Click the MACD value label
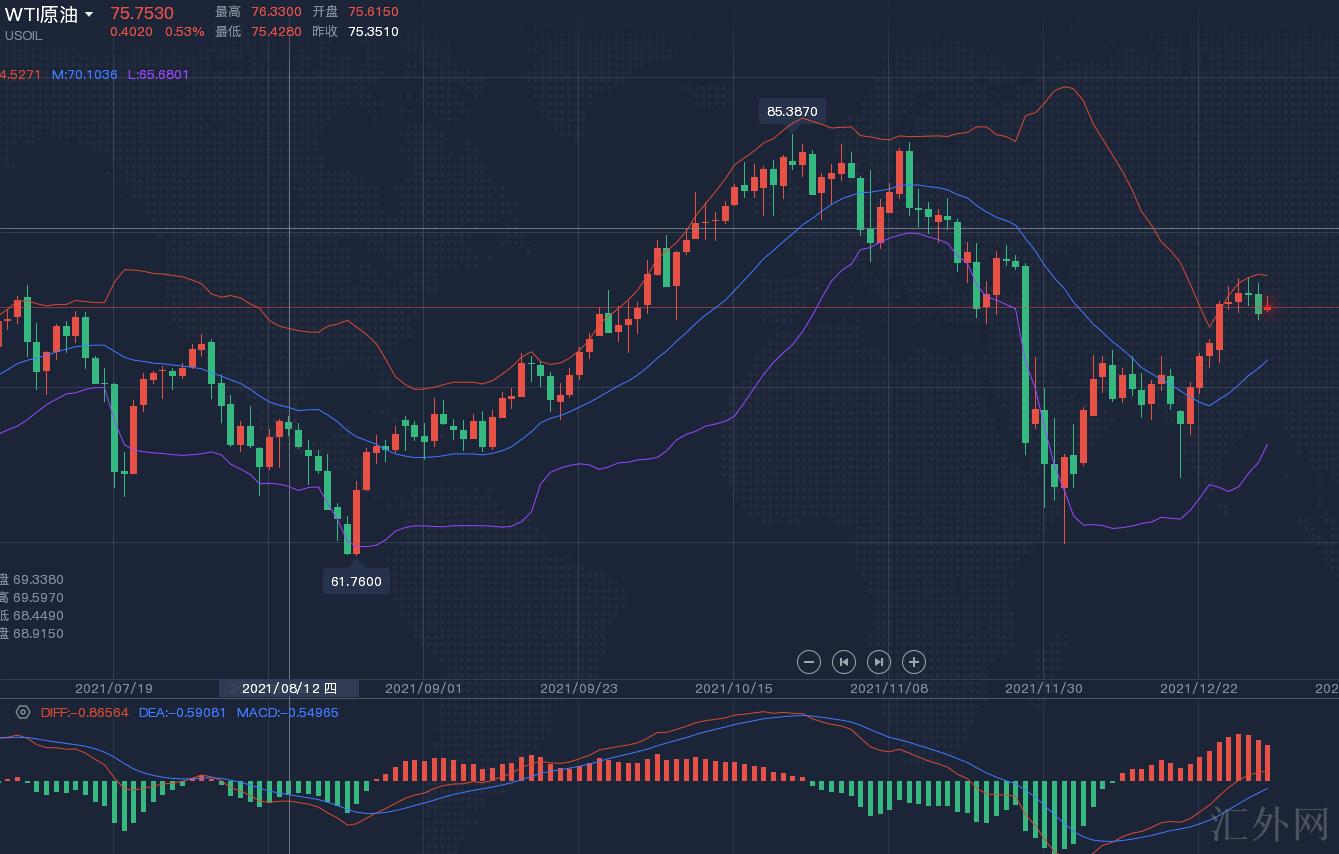This screenshot has height=854, width=1339. tap(287, 712)
